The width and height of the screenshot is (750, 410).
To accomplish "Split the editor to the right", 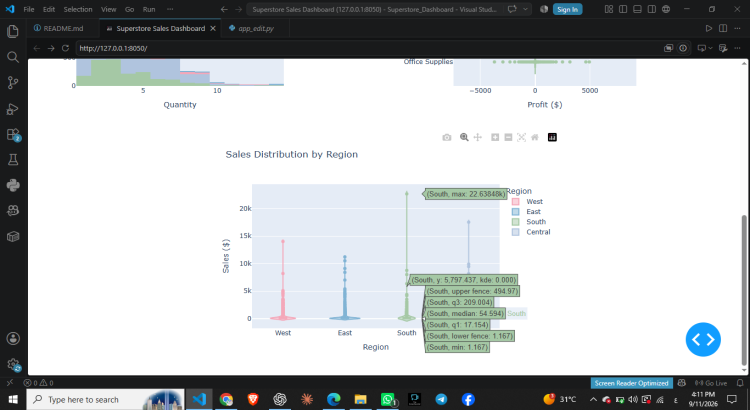I will (x=723, y=28).
